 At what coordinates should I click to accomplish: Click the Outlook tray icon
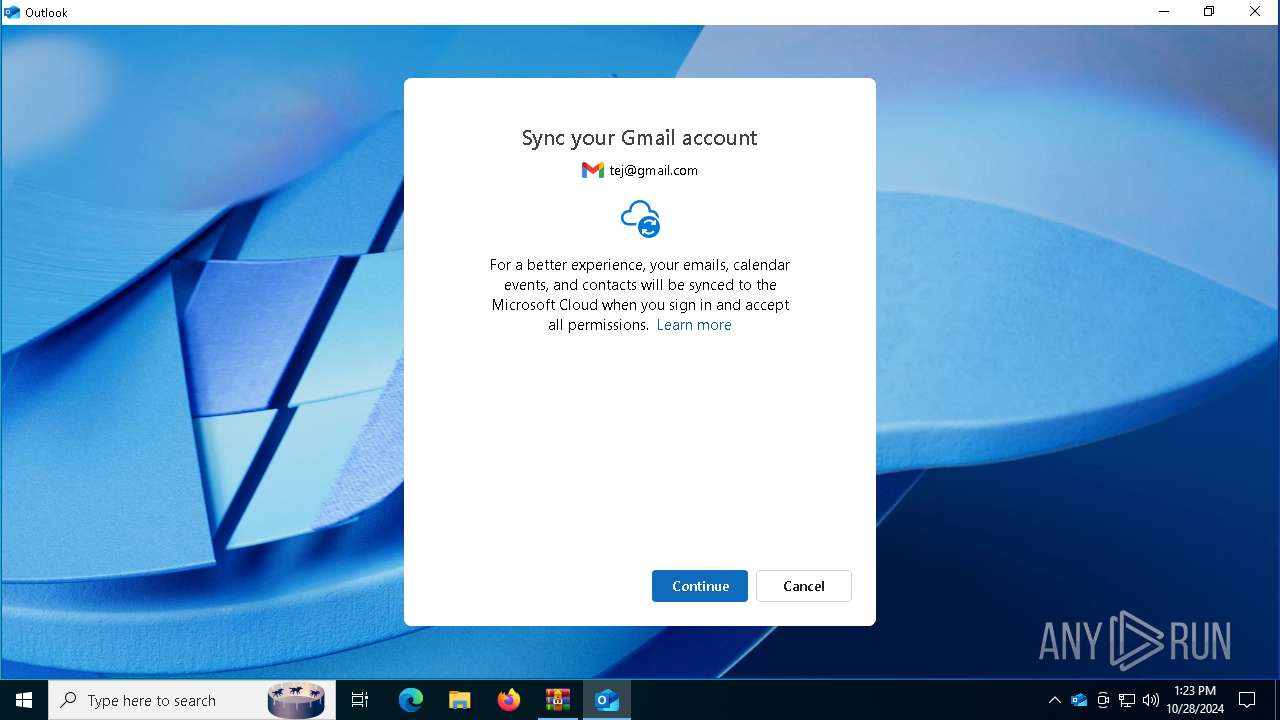coord(1079,700)
